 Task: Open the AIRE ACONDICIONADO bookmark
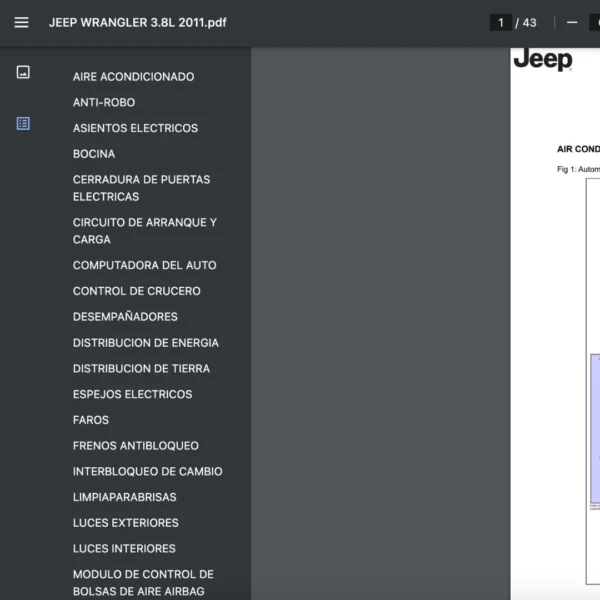pyautogui.click(x=133, y=77)
